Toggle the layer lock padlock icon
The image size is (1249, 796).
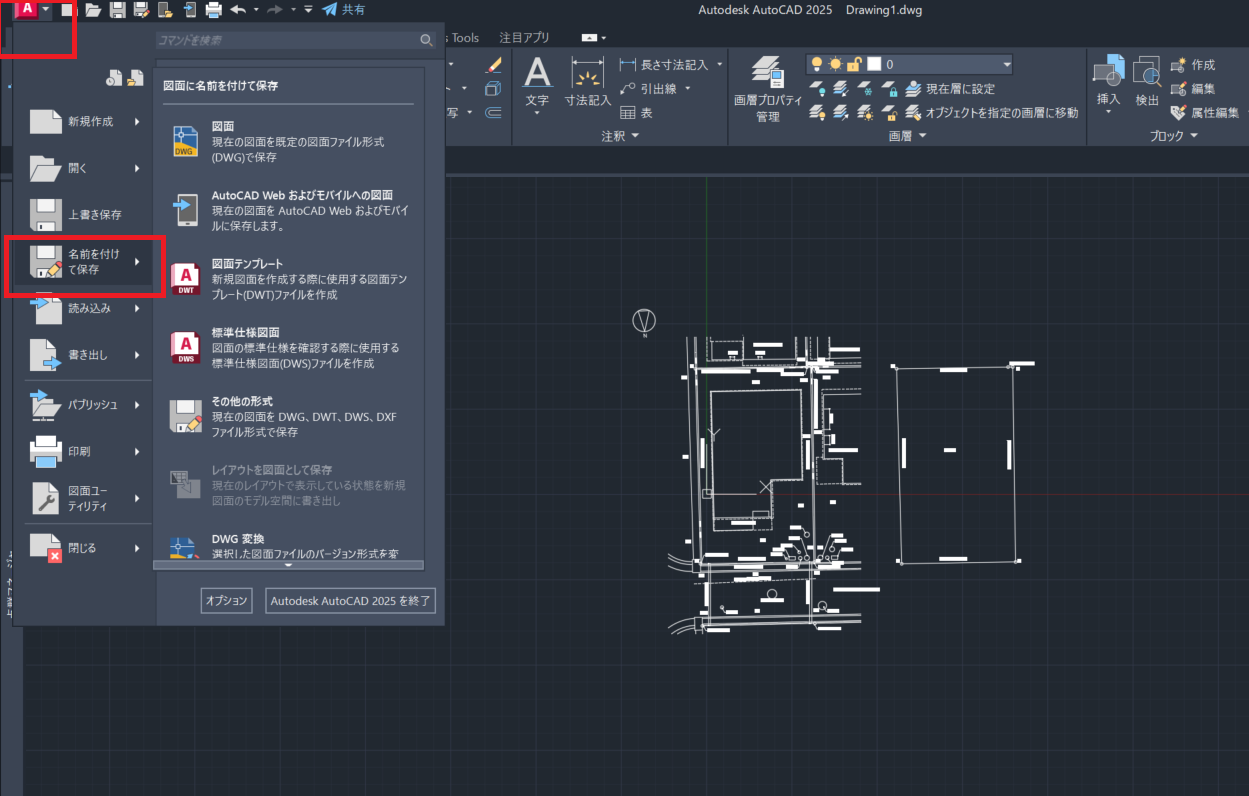coord(855,64)
